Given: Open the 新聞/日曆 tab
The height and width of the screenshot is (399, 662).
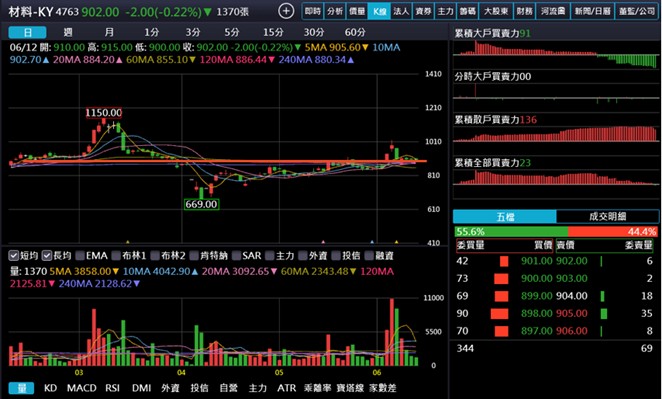Looking at the screenshot, I should [592, 11].
